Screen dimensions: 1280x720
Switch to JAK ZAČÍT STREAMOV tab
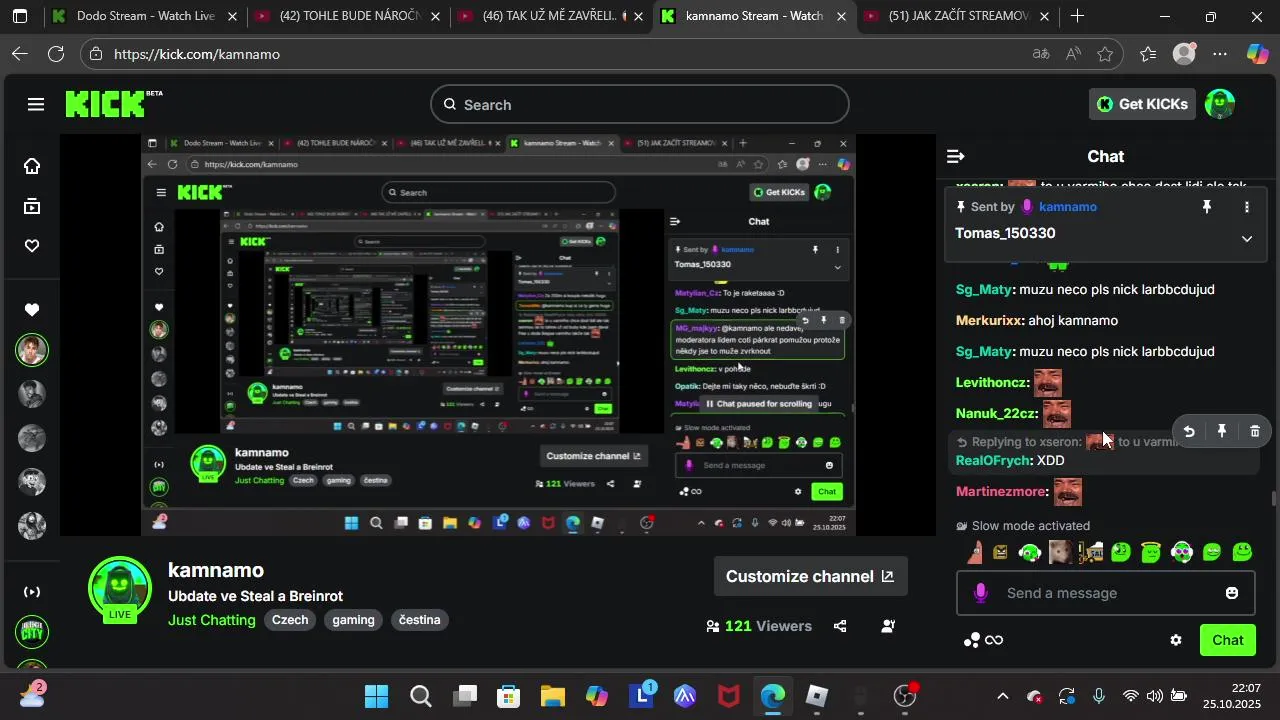[958, 16]
